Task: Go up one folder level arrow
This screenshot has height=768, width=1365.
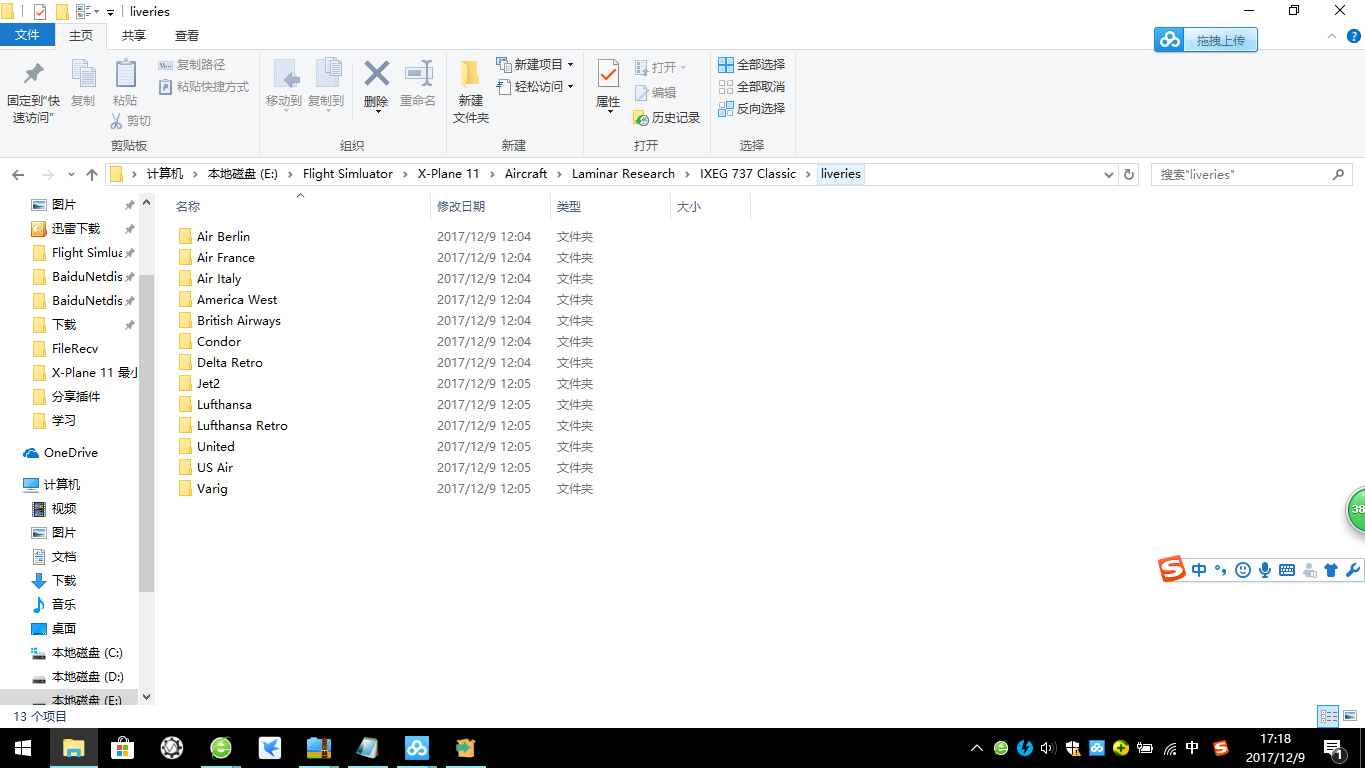Action: click(x=92, y=174)
